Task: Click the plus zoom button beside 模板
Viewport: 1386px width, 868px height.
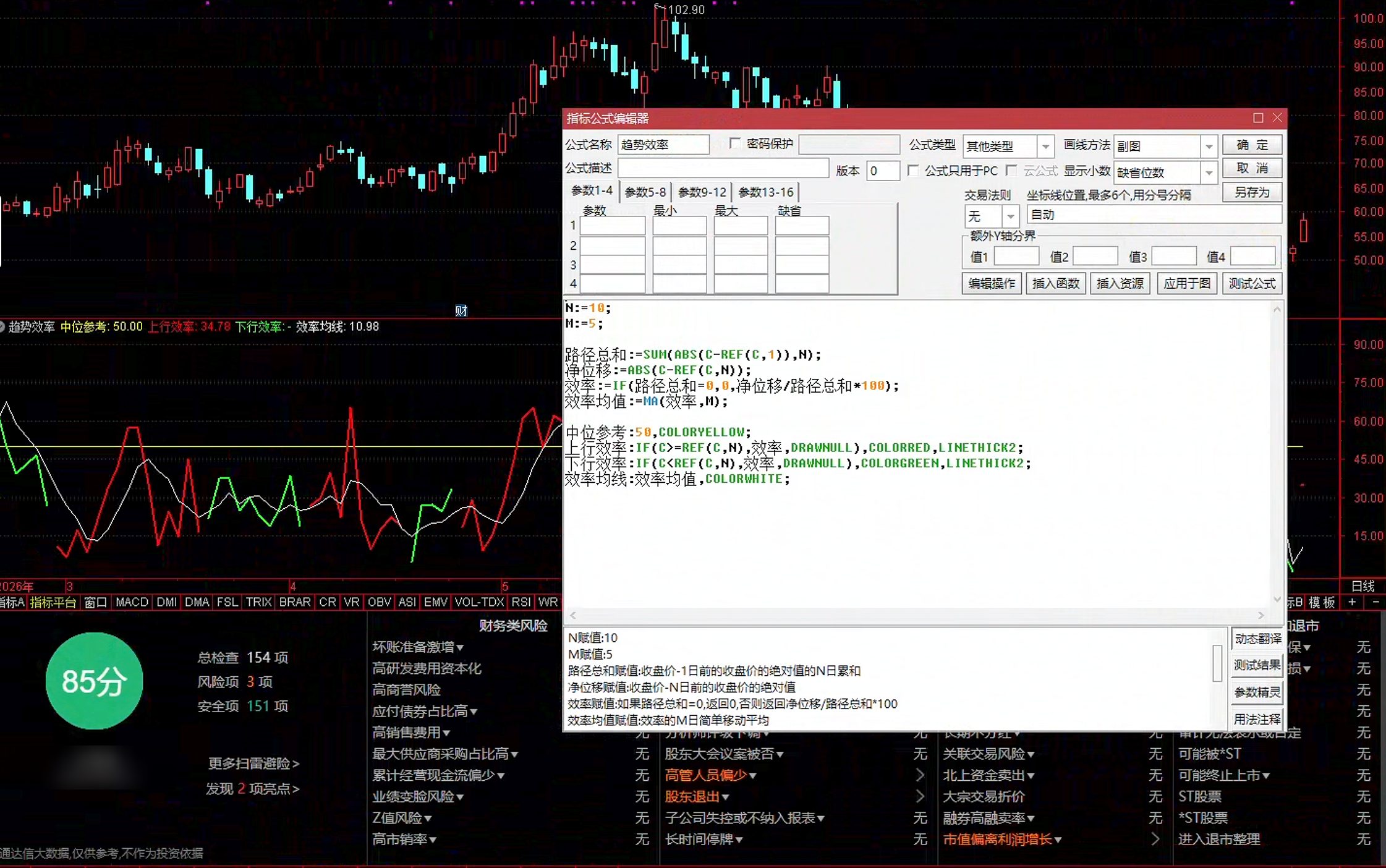Action: point(1352,602)
